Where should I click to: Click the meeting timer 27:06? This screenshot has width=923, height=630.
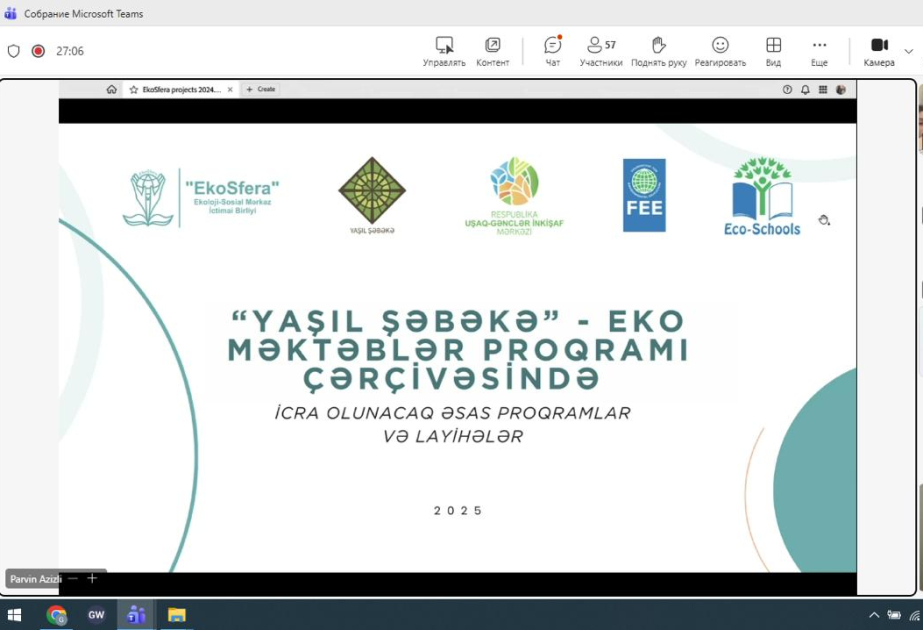(70, 51)
